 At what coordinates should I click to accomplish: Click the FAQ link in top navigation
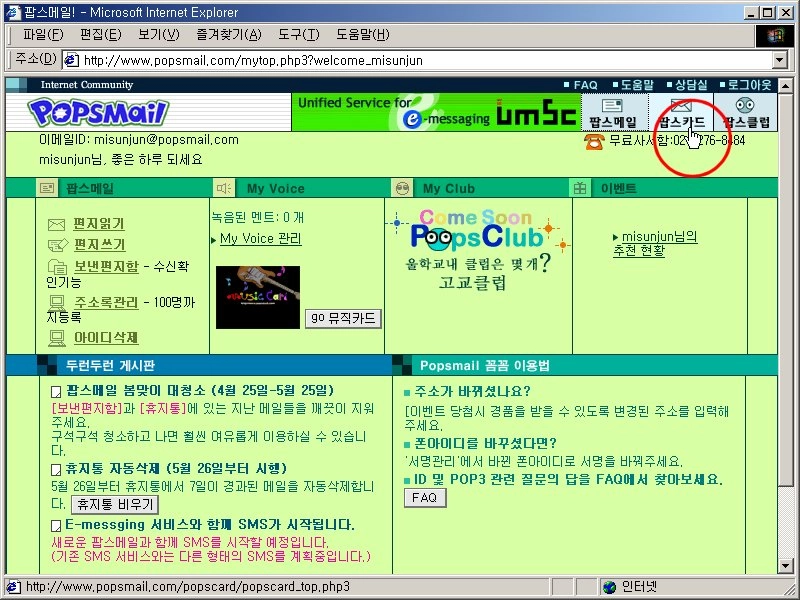click(585, 85)
